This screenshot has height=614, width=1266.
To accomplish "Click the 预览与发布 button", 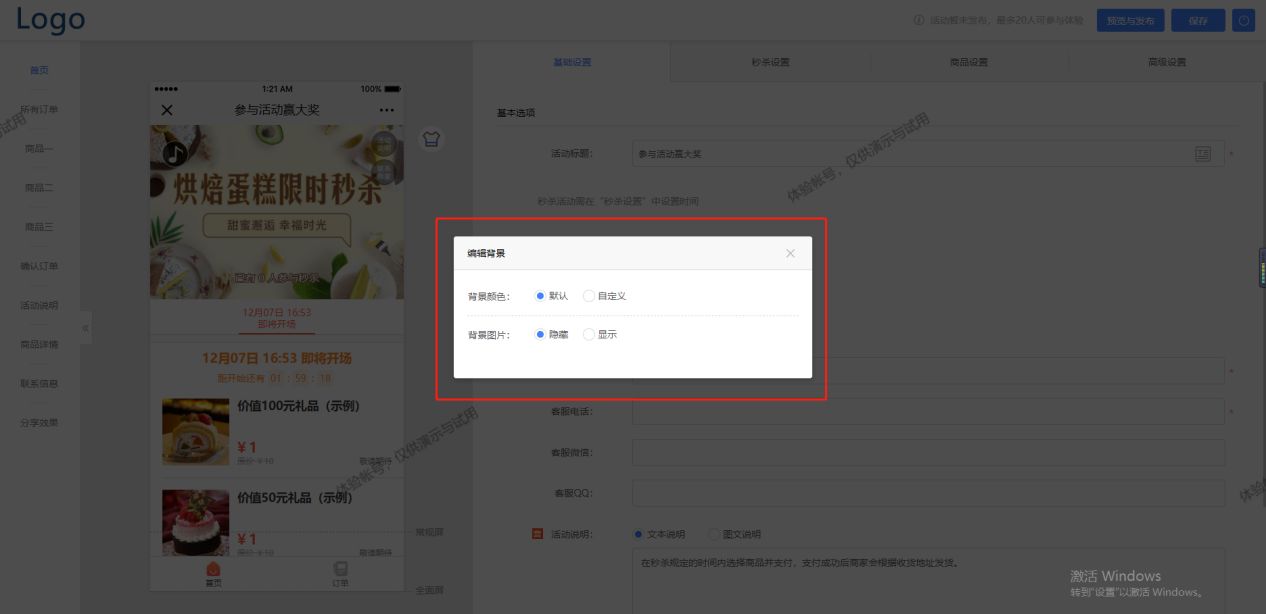I will [1129, 19].
